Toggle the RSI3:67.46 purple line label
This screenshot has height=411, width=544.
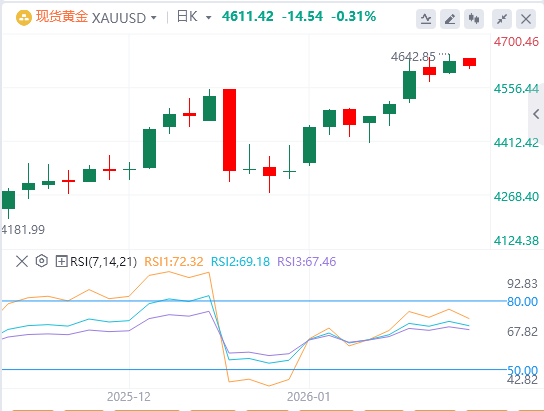click(307, 262)
